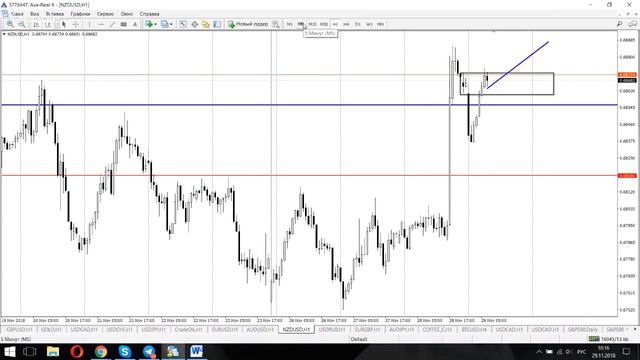Select the text label 'A' tool

click(x=135, y=24)
